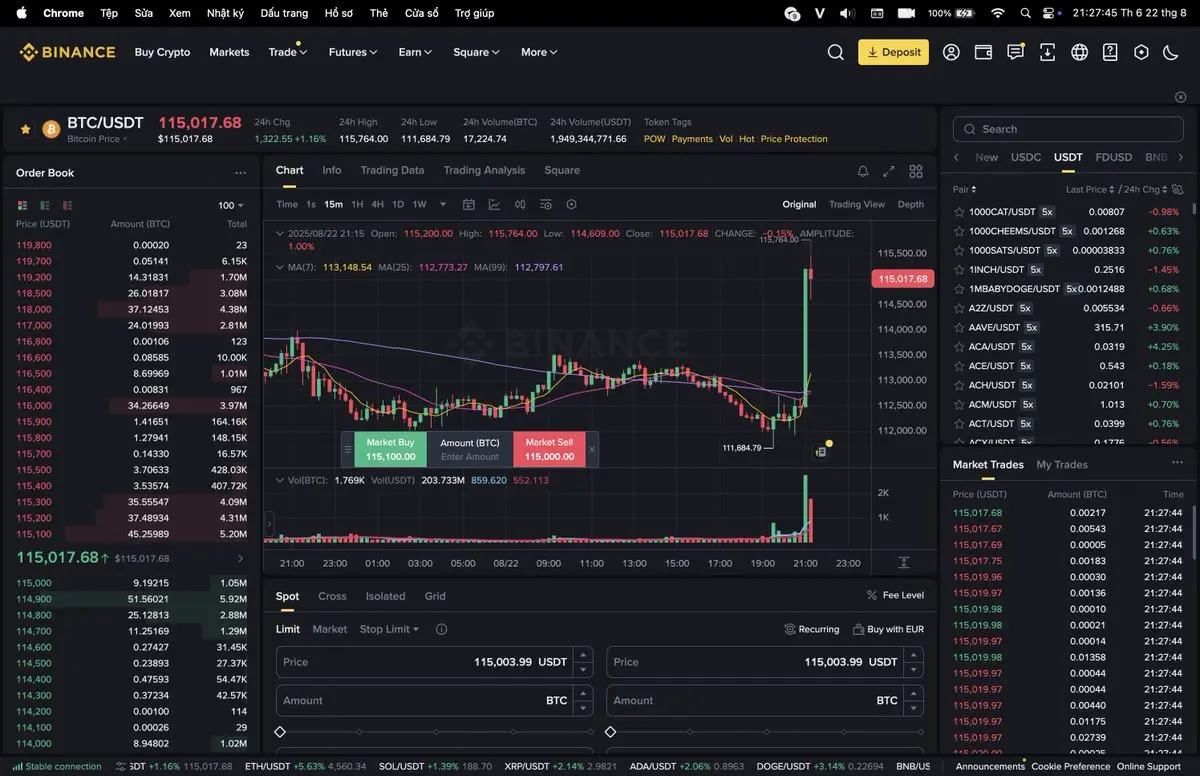Open the wallet icon in header

pos(983,52)
